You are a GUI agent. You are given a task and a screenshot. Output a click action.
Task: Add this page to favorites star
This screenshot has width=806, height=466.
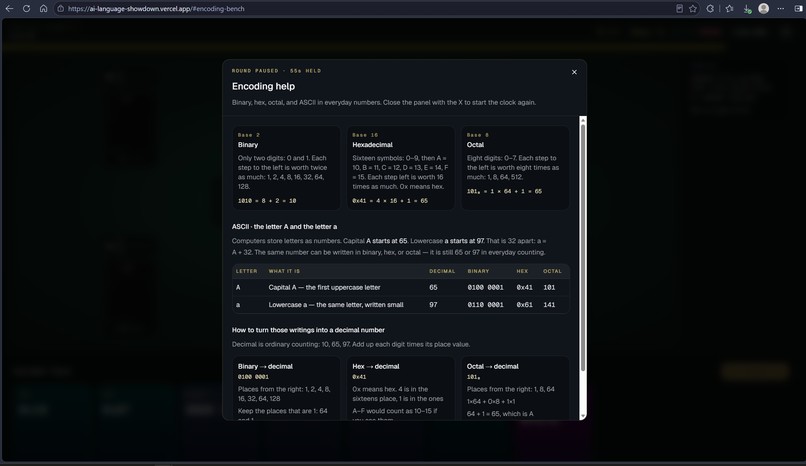693,9
